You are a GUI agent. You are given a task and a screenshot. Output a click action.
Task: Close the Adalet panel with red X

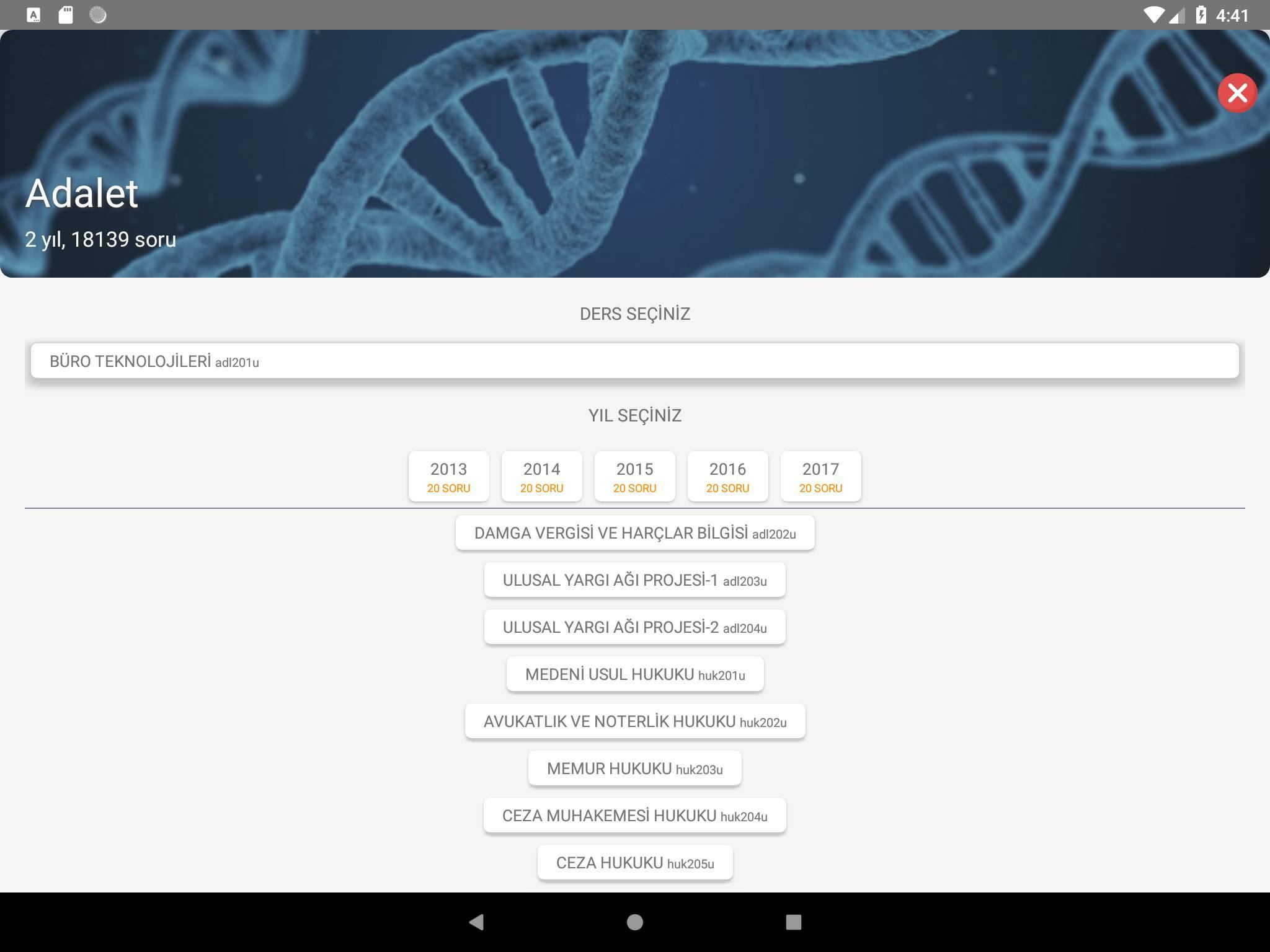pyautogui.click(x=1237, y=93)
